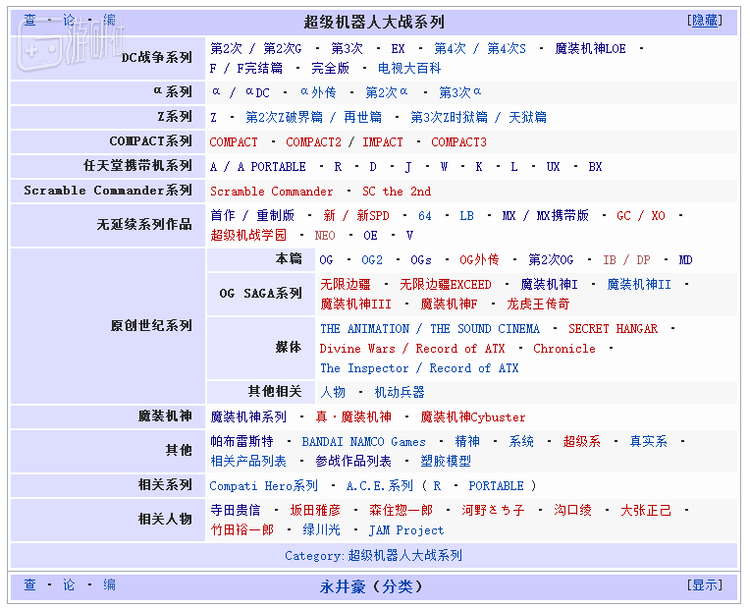The image size is (750, 610).
Task: Open the 超级机器人大战系列 title link
Action: pyautogui.click(x=374, y=22)
